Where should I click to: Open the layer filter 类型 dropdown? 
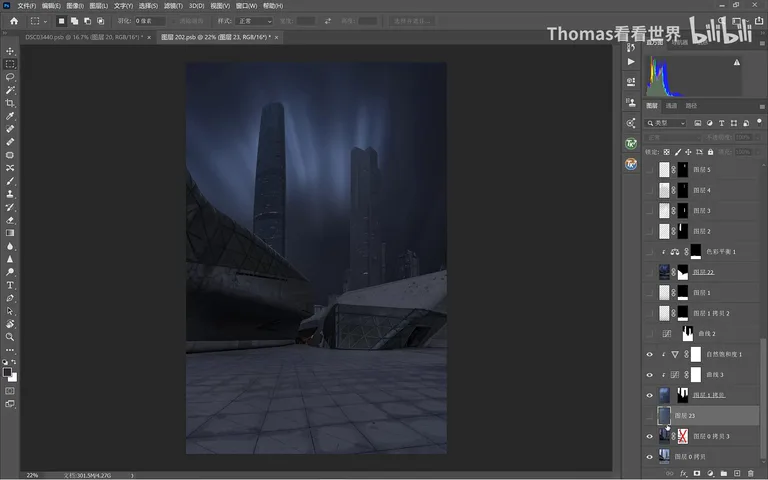(666, 123)
